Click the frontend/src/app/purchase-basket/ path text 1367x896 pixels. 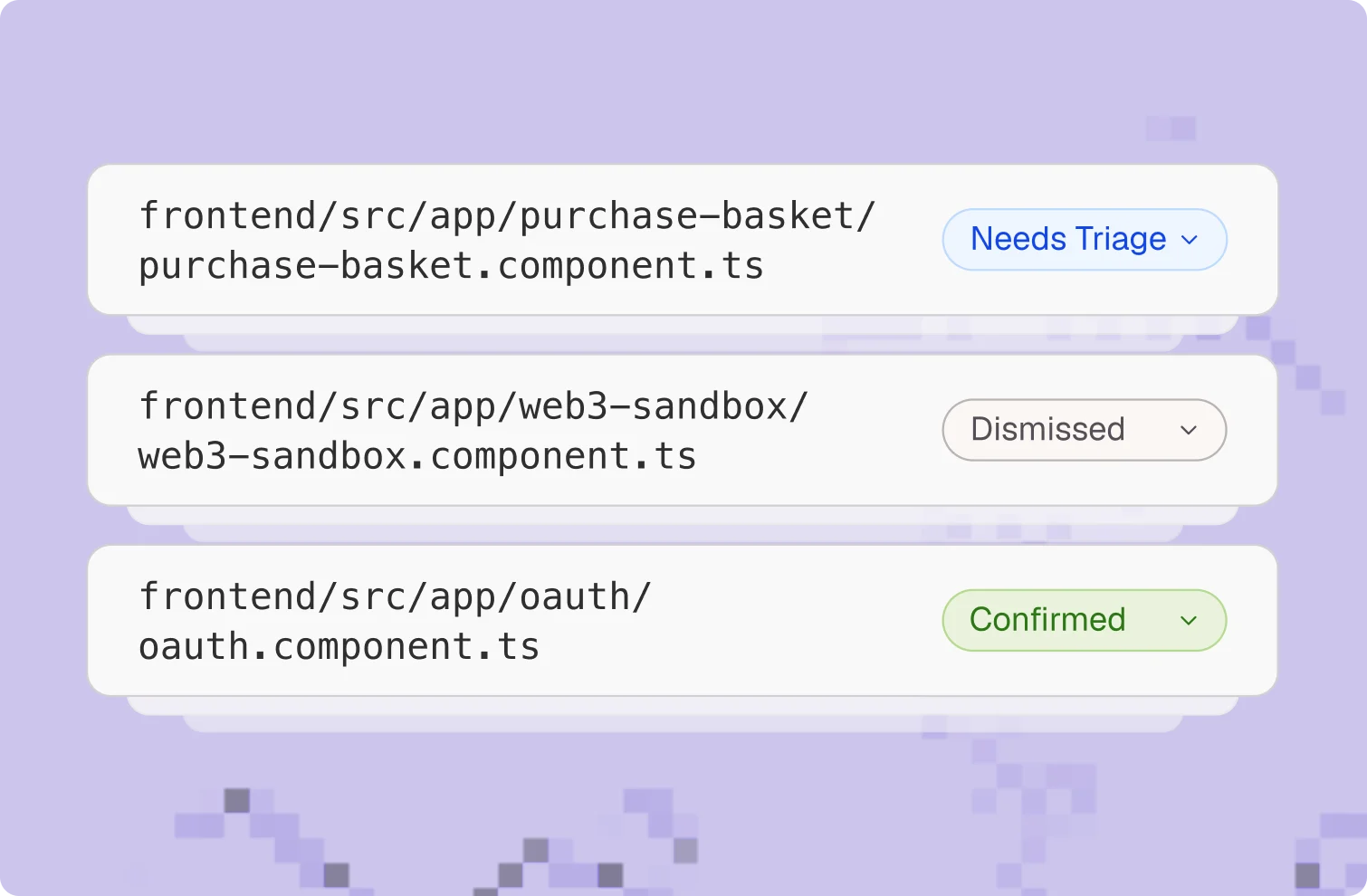pos(507,217)
